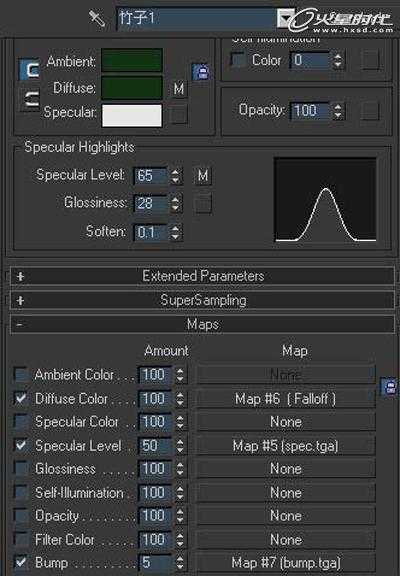Image resolution: width=400 pixels, height=576 pixels.
Task: Open Map #6 (Falloff) map button
Action: pos(286,399)
